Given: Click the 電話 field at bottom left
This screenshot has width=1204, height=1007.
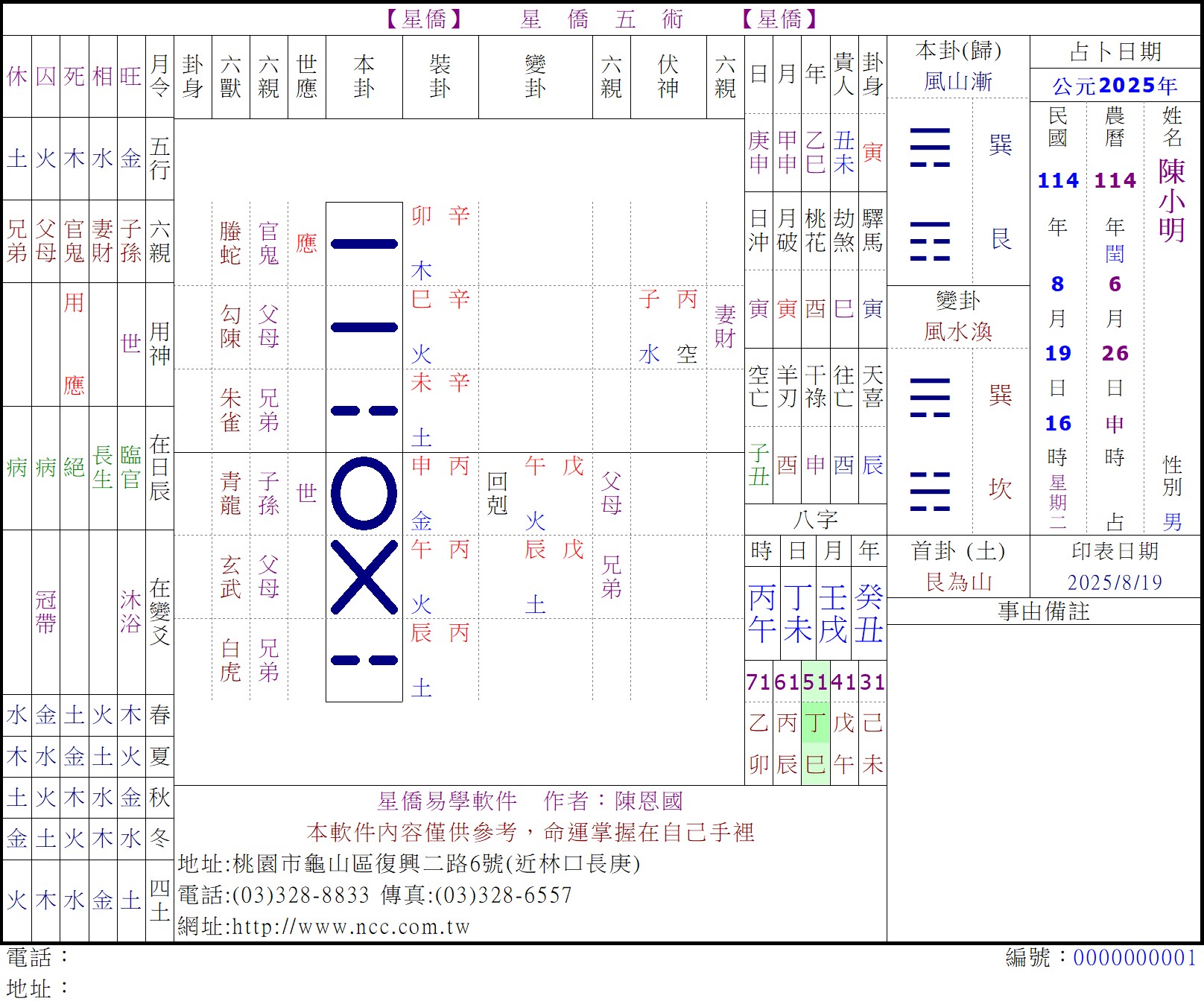Looking at the screenshot, I should pos(37,958).
